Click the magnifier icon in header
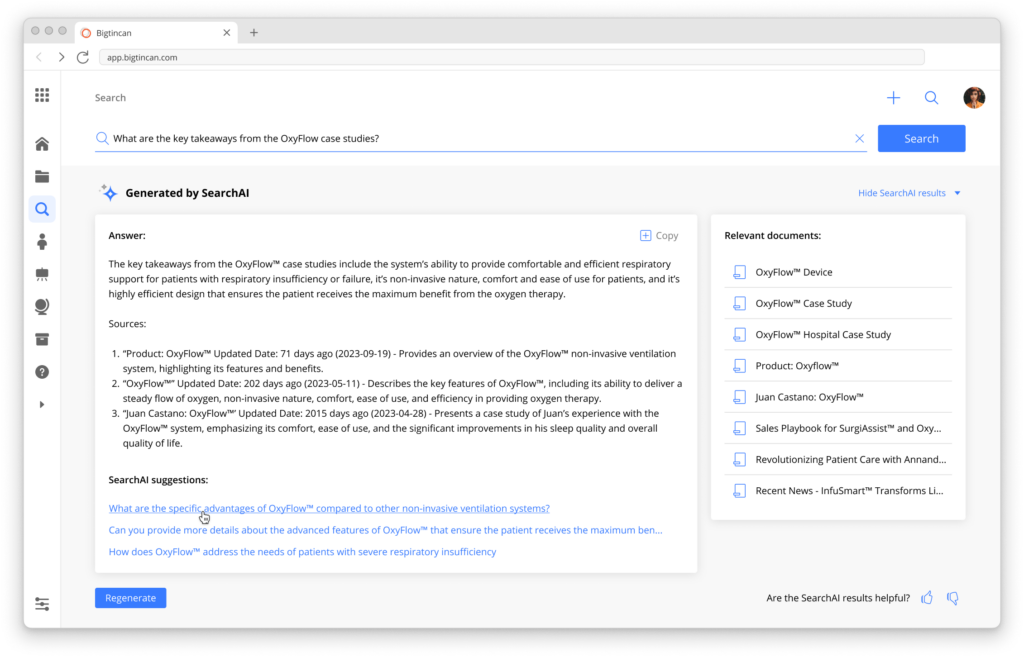The image size is (1024, 657). click(x=931, y=98)
